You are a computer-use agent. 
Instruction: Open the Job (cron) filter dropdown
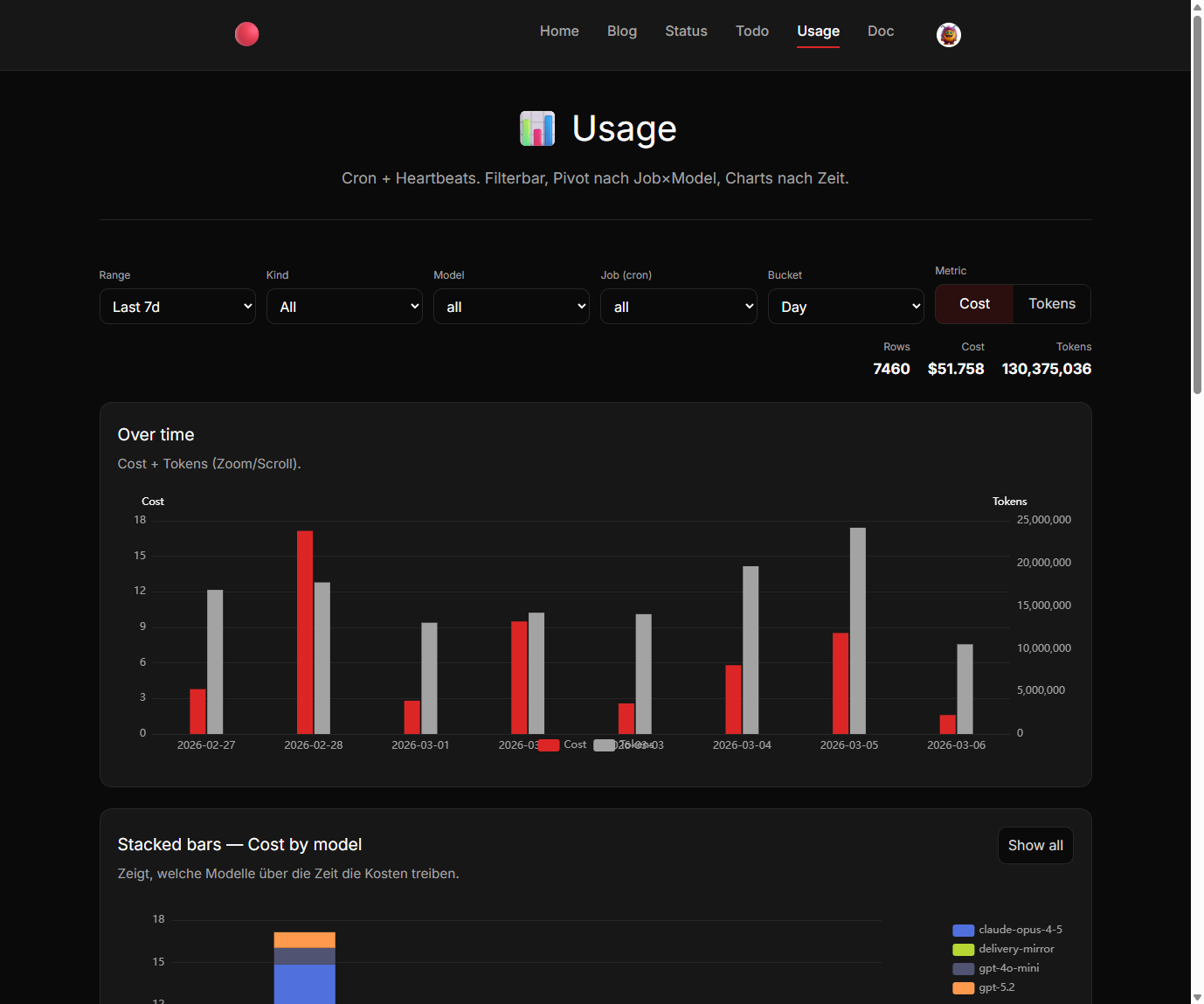[678, 307]
